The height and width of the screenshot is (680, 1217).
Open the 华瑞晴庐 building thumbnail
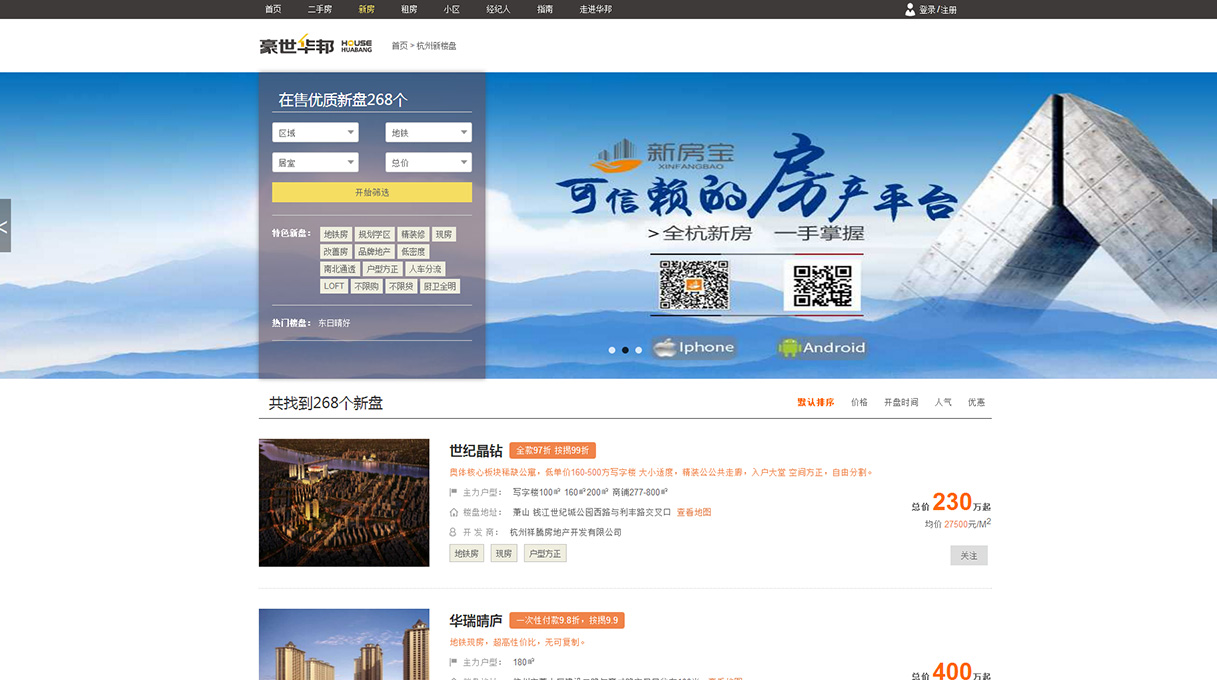(344, 645)
